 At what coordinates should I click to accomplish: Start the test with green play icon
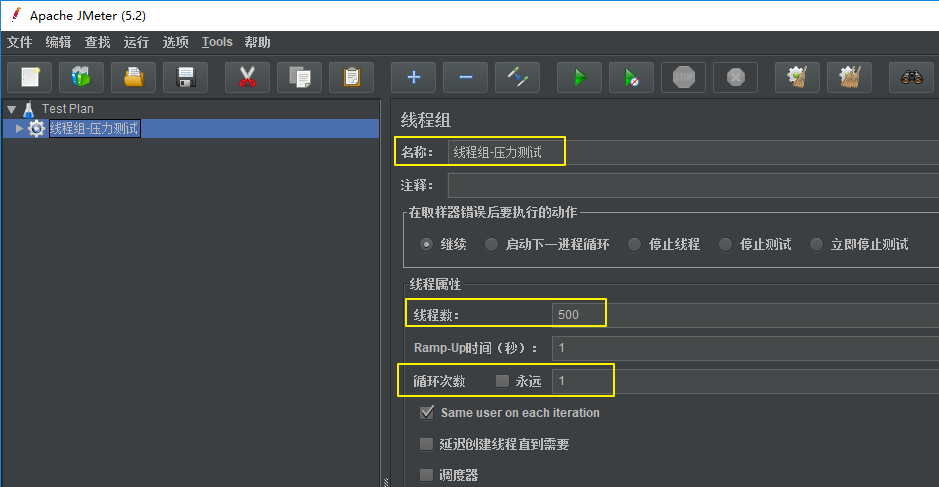point(579,77)
